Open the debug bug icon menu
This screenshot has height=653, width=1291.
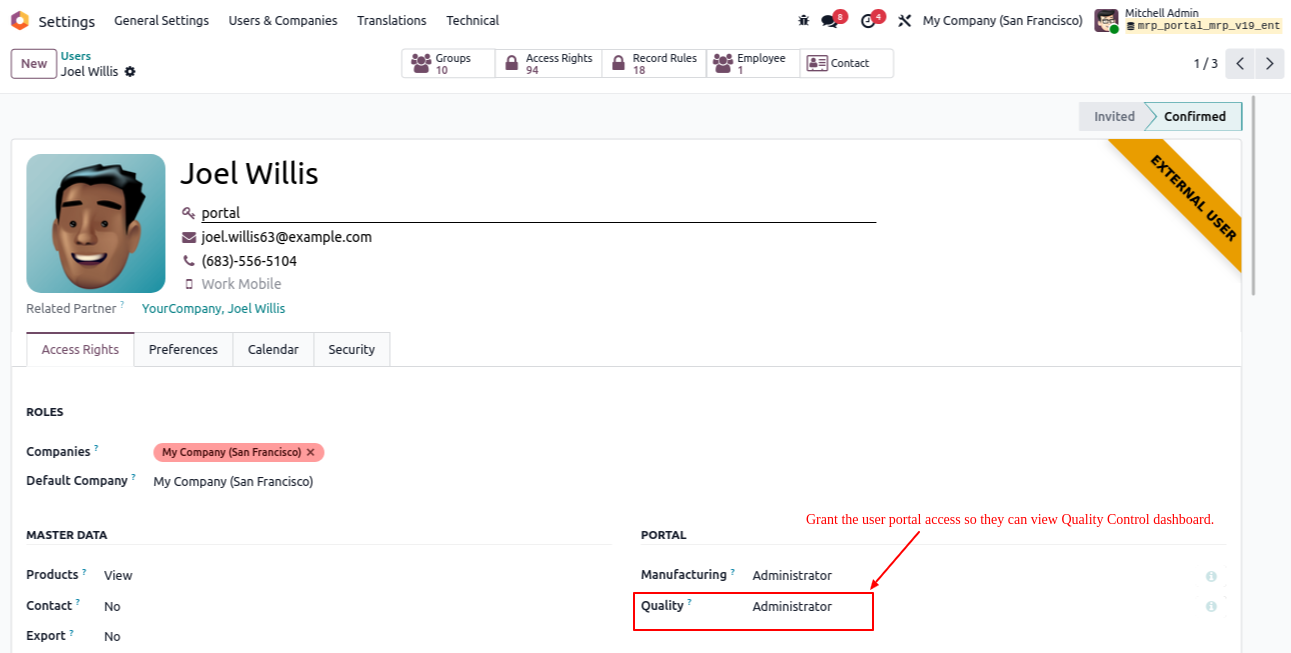(x=804, y=21)
